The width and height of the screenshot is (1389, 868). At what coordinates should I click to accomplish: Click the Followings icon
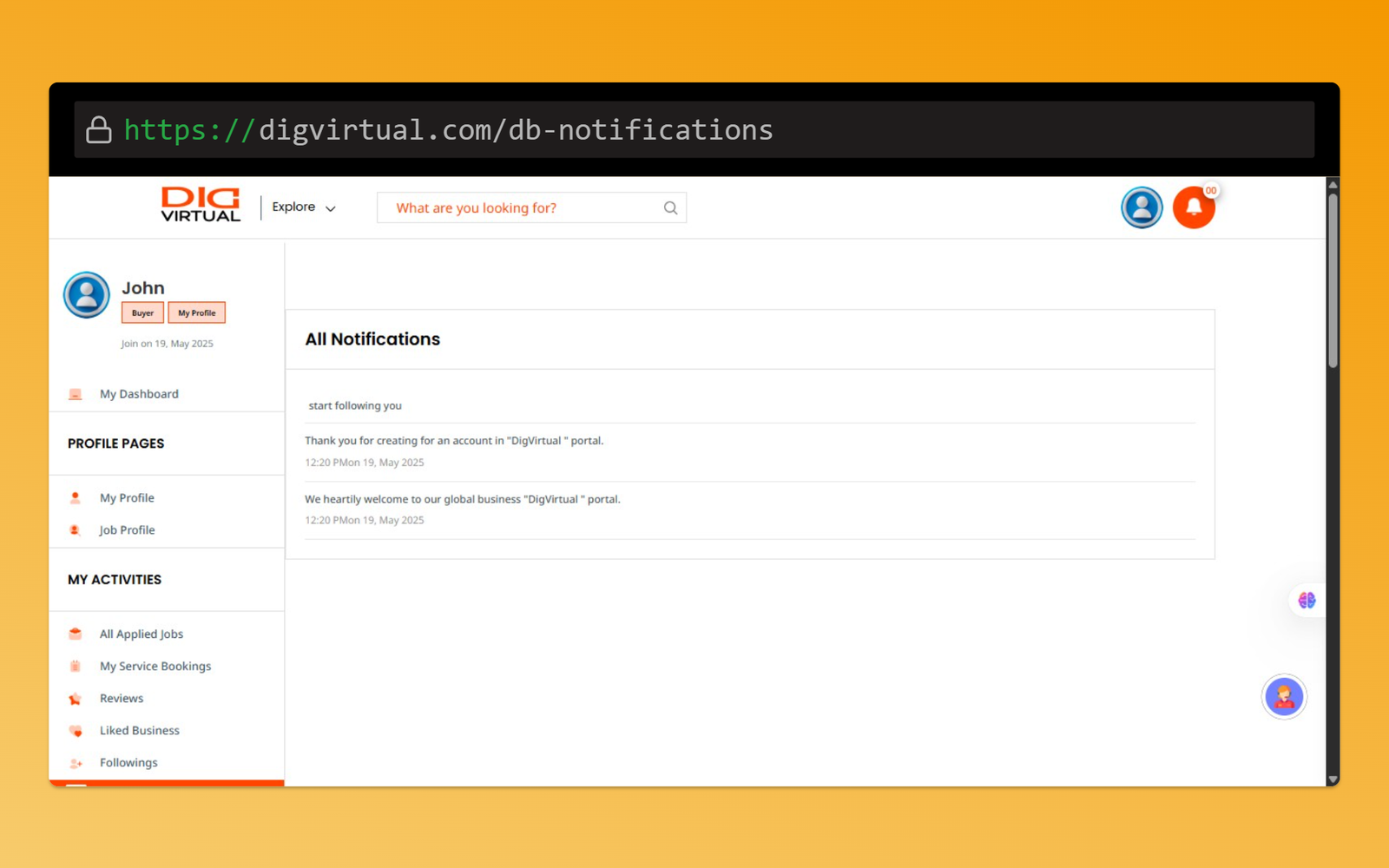[76, 763]
